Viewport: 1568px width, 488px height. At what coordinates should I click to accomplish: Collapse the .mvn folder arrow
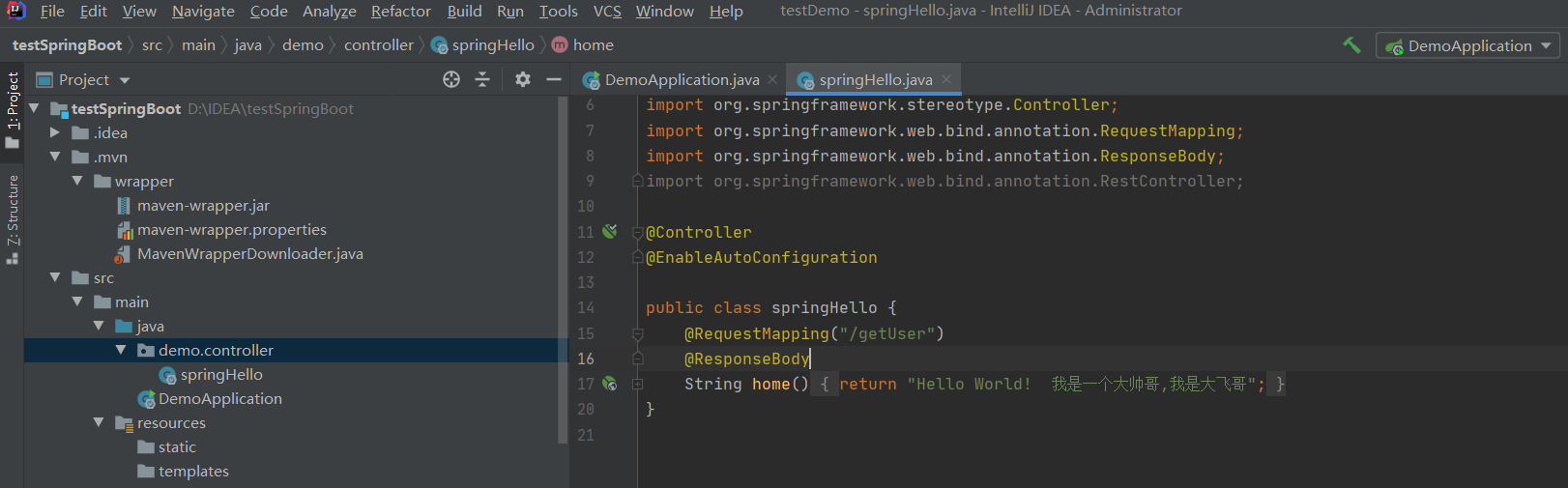click(55, 157)
